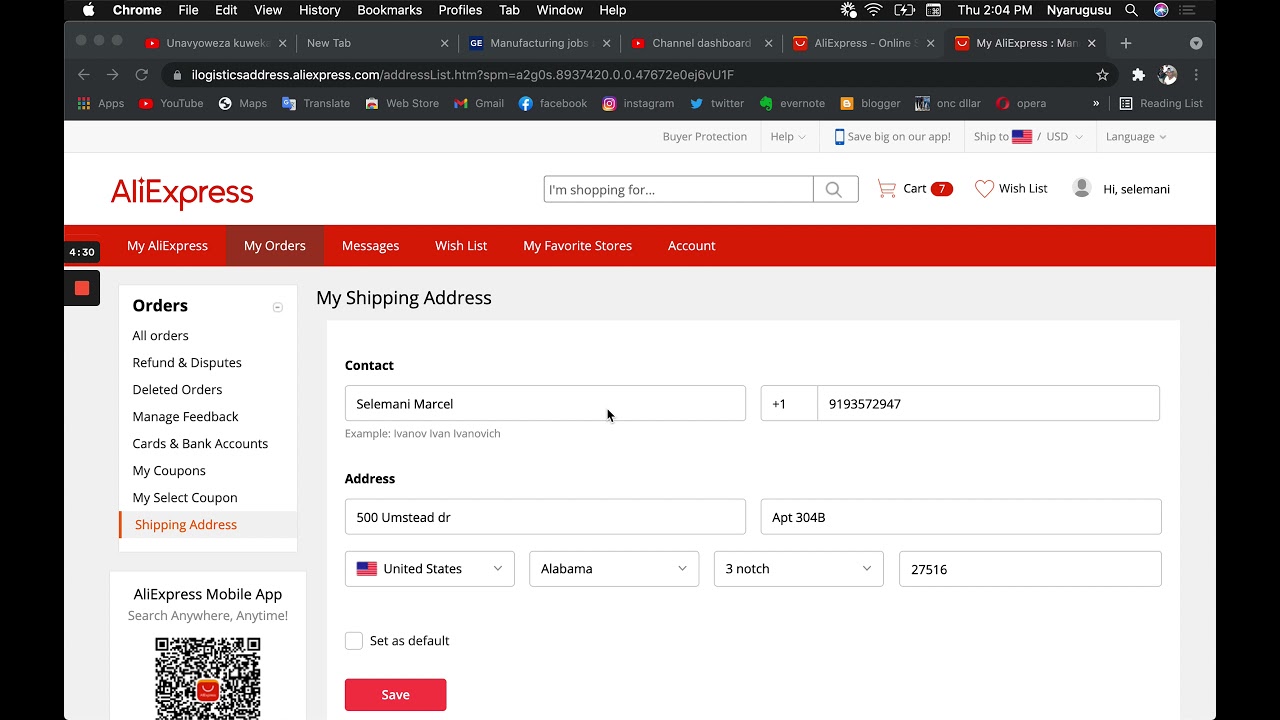Click the zip code field 27516
Image resolution: width=1280 pixels, height=720 pixels.
coord(1030,569)
